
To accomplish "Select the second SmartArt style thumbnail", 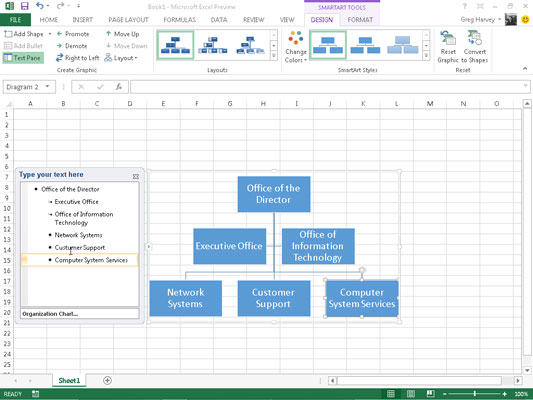I will [x=365, y=45].
